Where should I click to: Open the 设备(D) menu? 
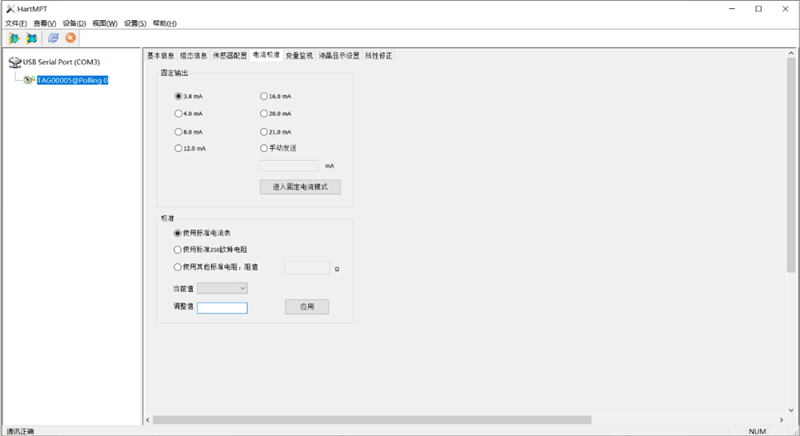coord(74,23)
